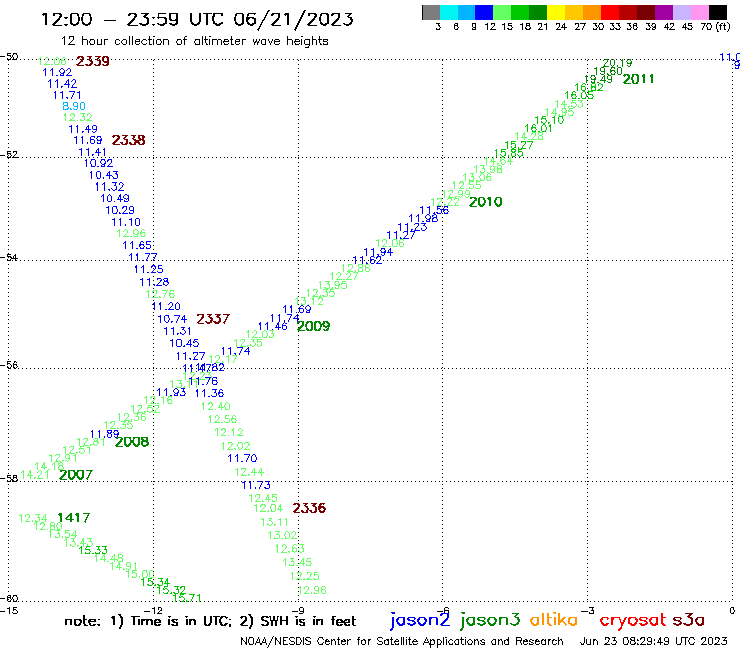Click the 11.56 wave height value

click(434, 211)
